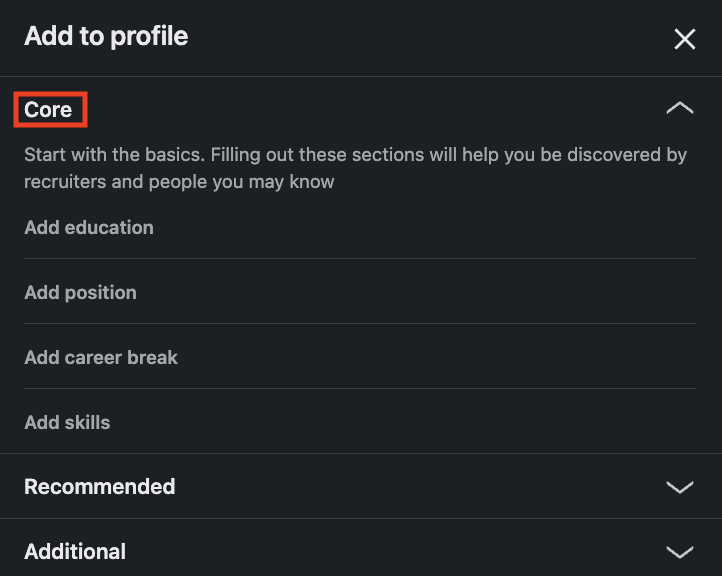Click the Additional section heading text
Image resolution: width=722 pixels, height=576 pixels.
75,552
